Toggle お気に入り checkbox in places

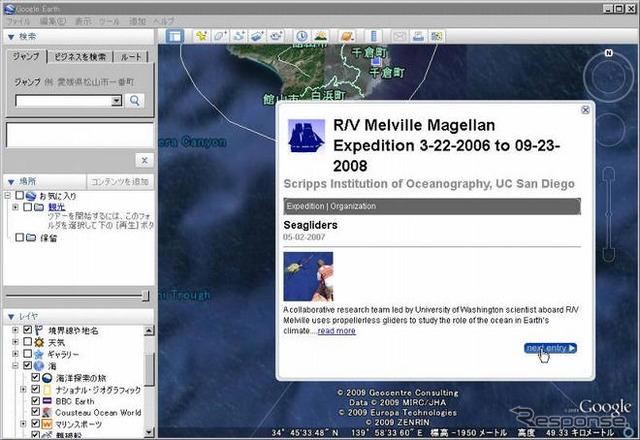pos(20,196)
